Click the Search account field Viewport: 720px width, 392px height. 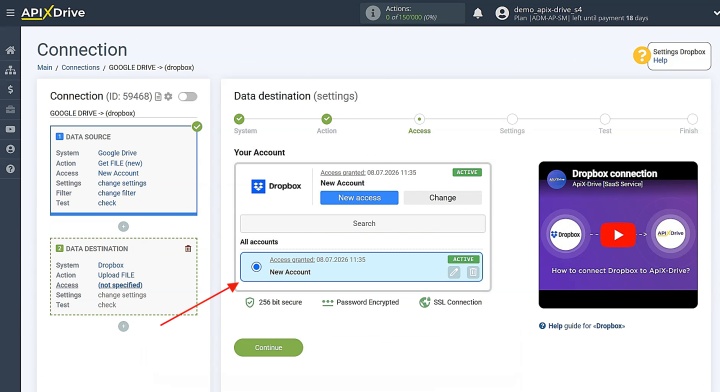pos(363,224)
